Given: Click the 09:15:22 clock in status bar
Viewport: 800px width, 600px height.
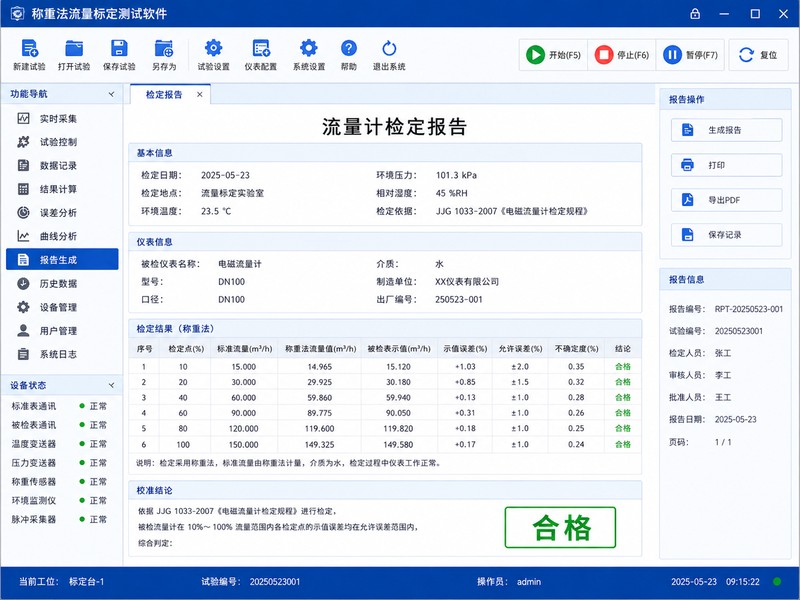Looking at the screenshot, I should [x=743, y=582].
